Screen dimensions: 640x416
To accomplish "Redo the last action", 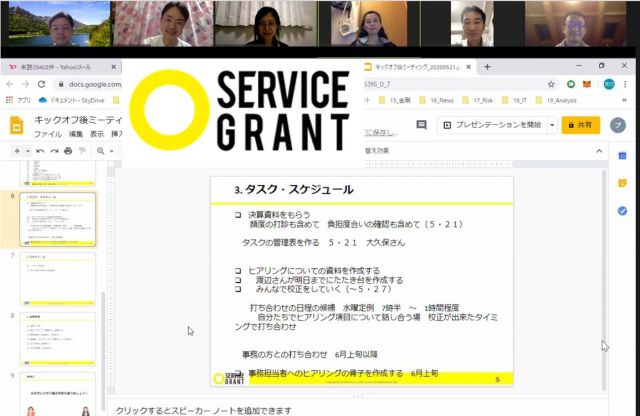I will click(54, 151).
